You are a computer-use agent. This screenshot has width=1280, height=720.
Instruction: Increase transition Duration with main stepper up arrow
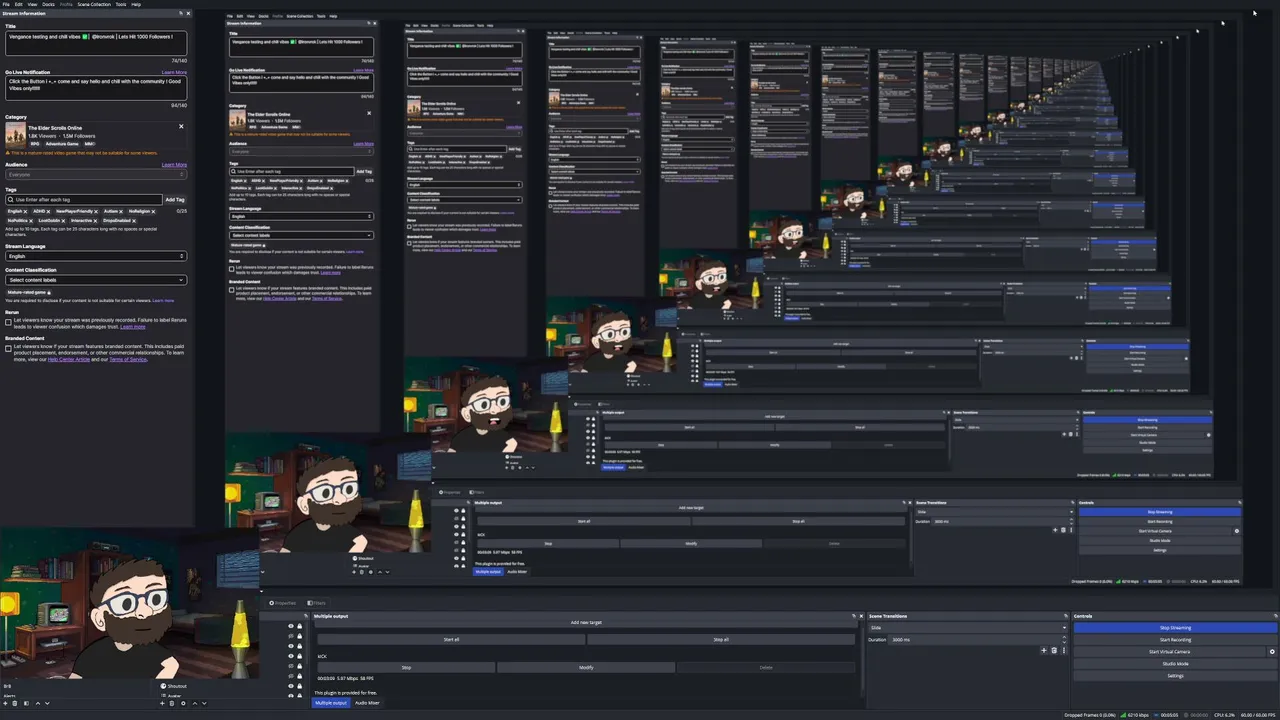point(1064,637)
